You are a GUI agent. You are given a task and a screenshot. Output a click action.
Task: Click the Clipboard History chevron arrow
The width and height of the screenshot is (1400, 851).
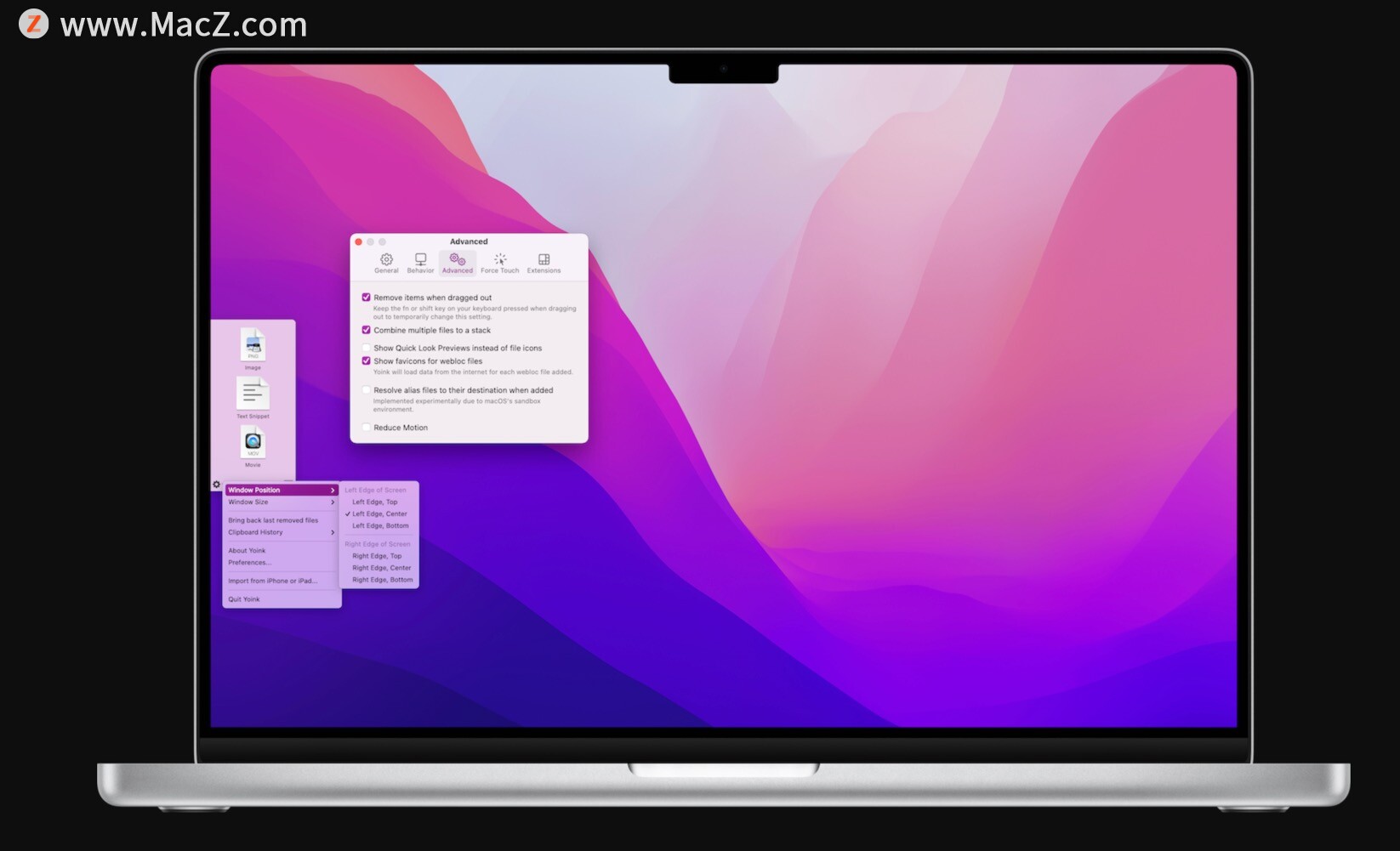coord(333,532)
